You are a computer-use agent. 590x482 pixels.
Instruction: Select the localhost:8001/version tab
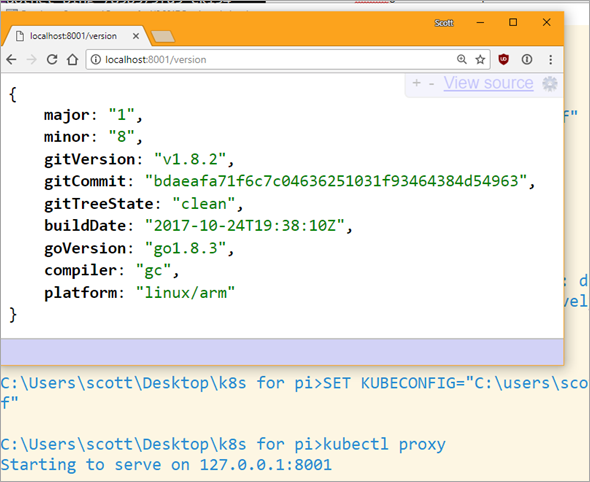pos(73,36)
